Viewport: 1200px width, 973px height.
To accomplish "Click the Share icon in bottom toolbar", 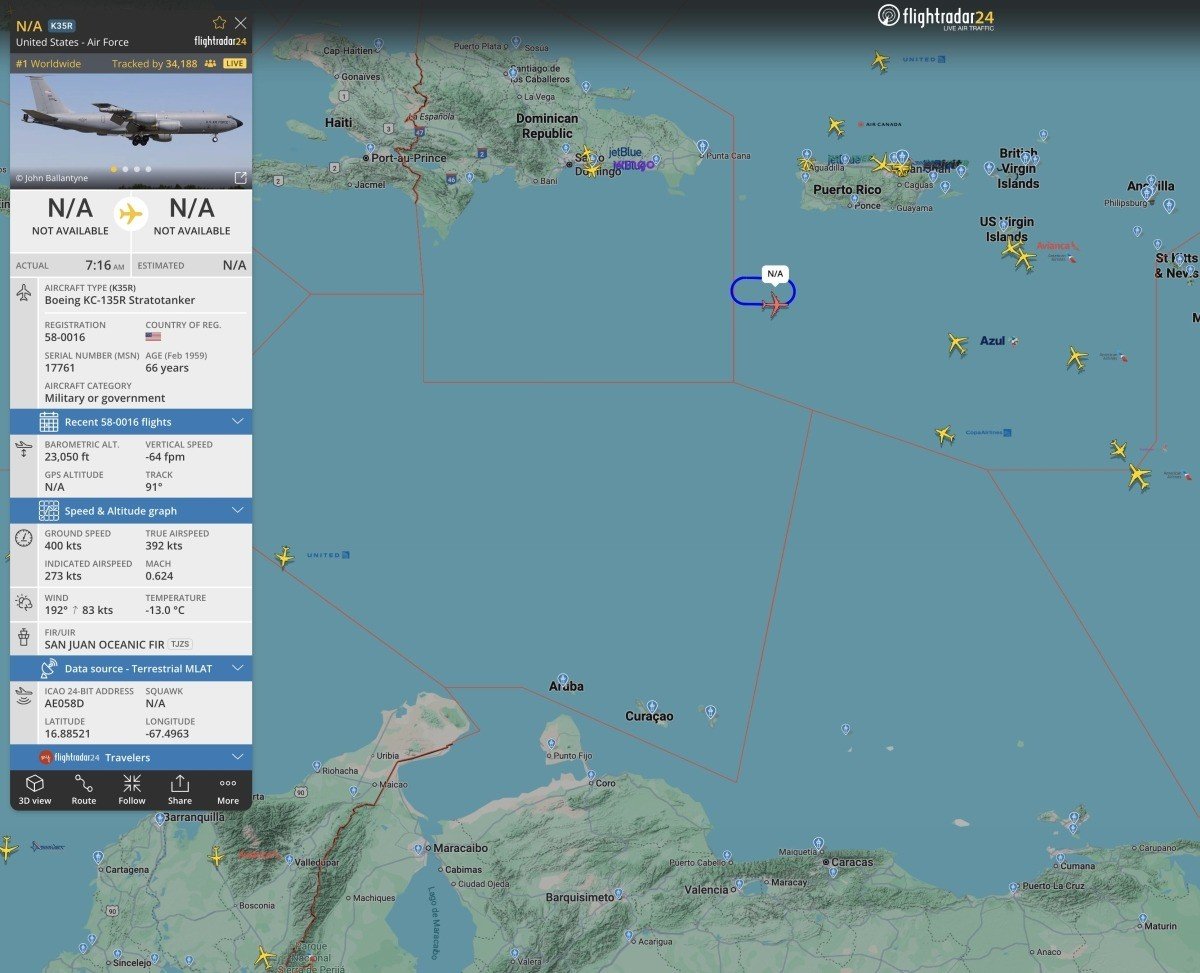I will (x=180, y=788).
